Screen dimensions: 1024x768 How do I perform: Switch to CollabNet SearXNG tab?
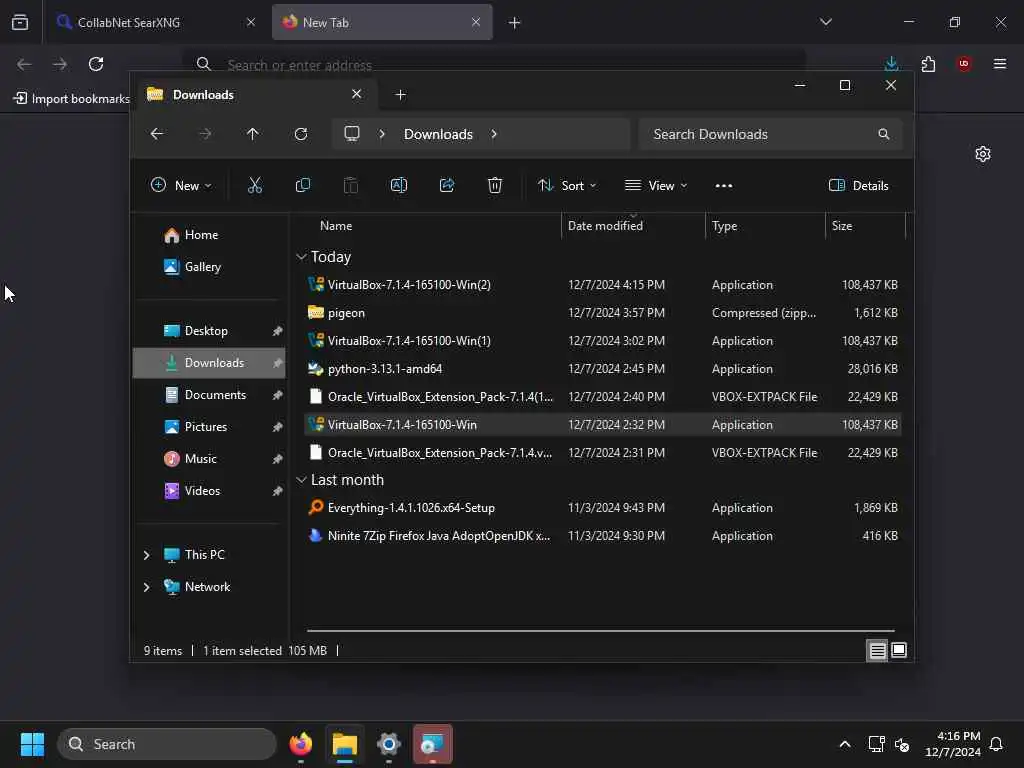155,22
